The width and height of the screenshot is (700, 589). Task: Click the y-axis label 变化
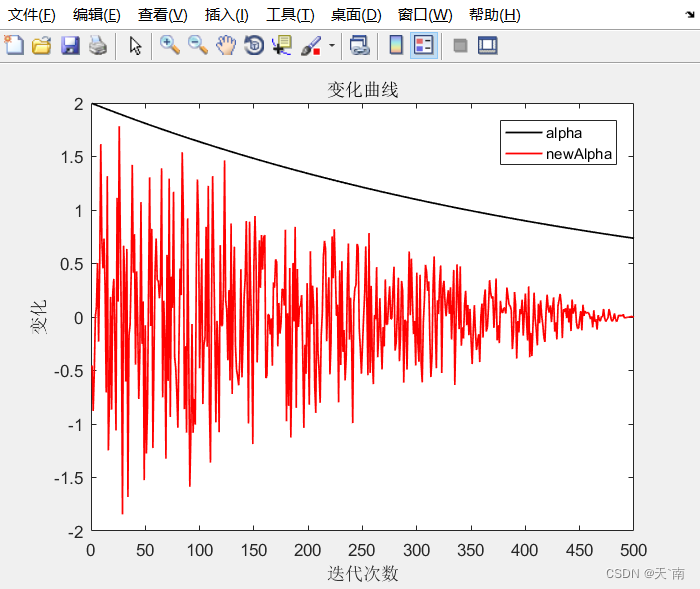[39, 317]
